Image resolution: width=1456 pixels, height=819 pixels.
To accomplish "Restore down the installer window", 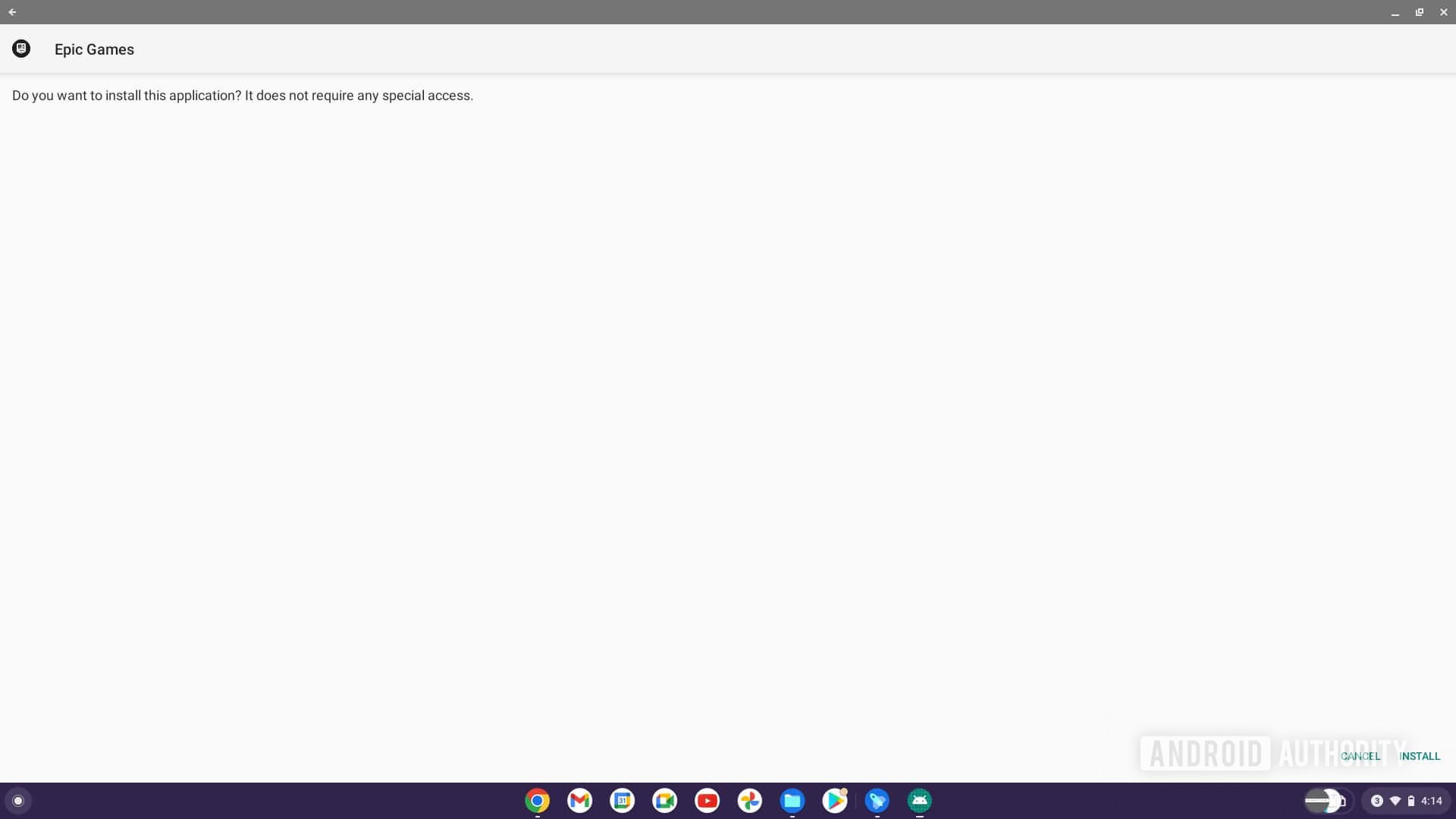I will 1419,12.
